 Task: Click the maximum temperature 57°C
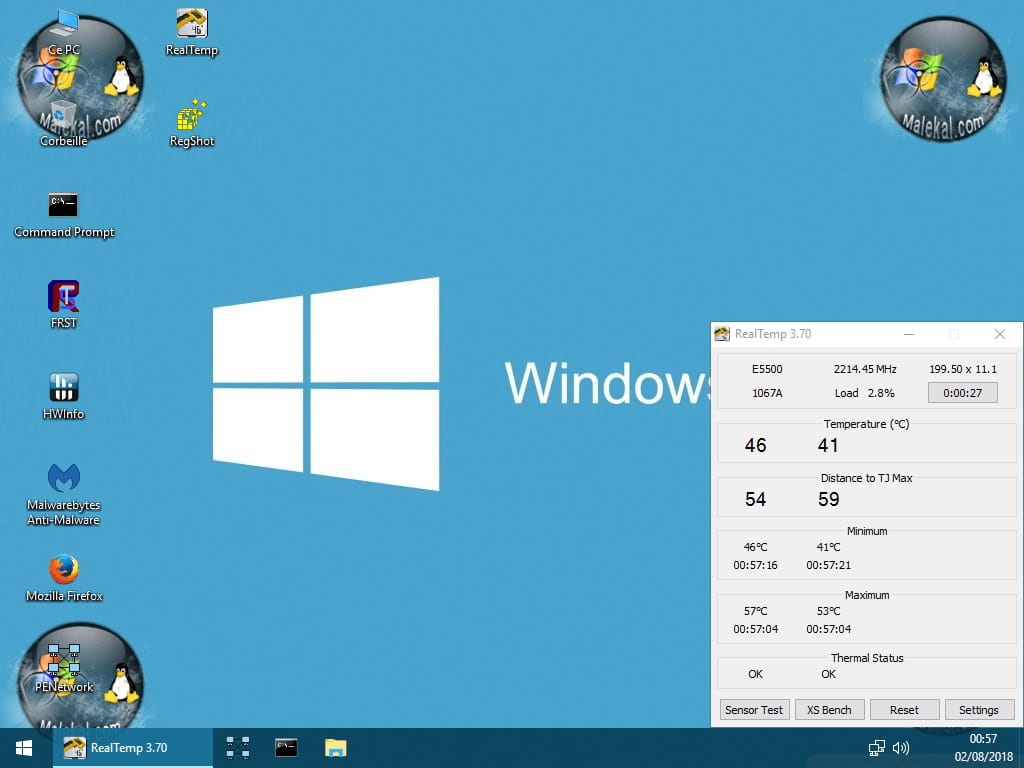click(756, 611)
